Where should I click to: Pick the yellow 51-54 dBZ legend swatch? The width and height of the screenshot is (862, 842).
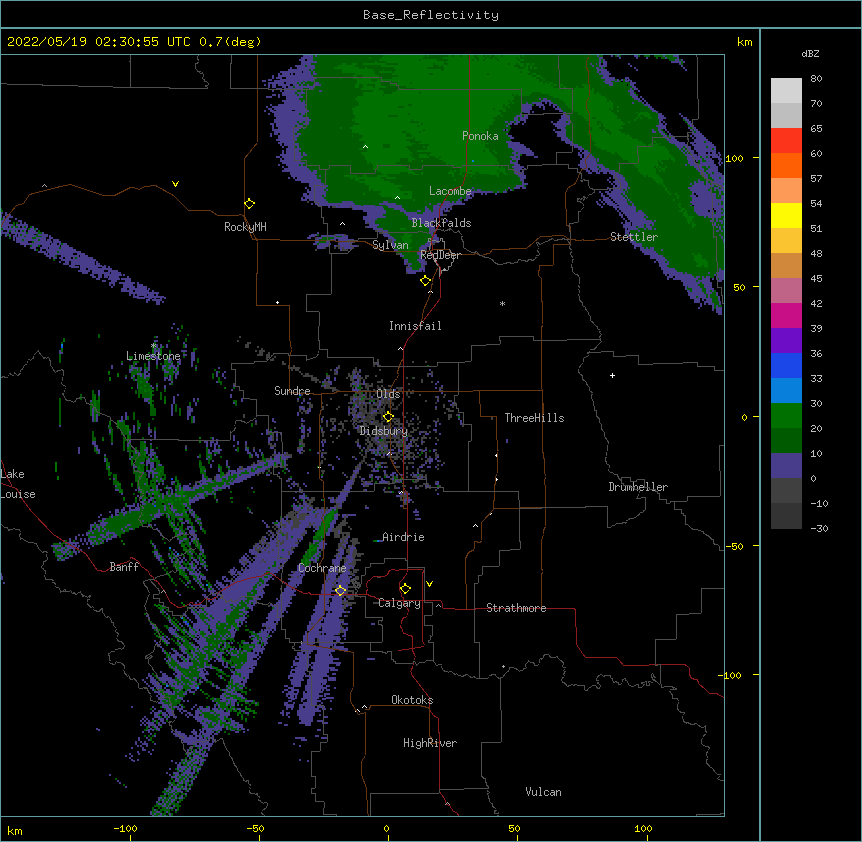[x=786, y=215]
